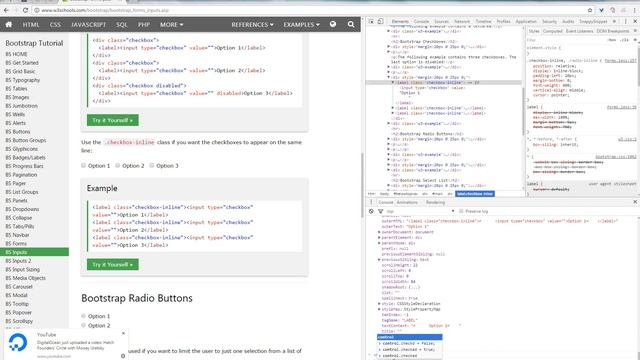Expand the ownerDocument property in console
Viewport: 640px width, 360px height.
click(379, 232)
